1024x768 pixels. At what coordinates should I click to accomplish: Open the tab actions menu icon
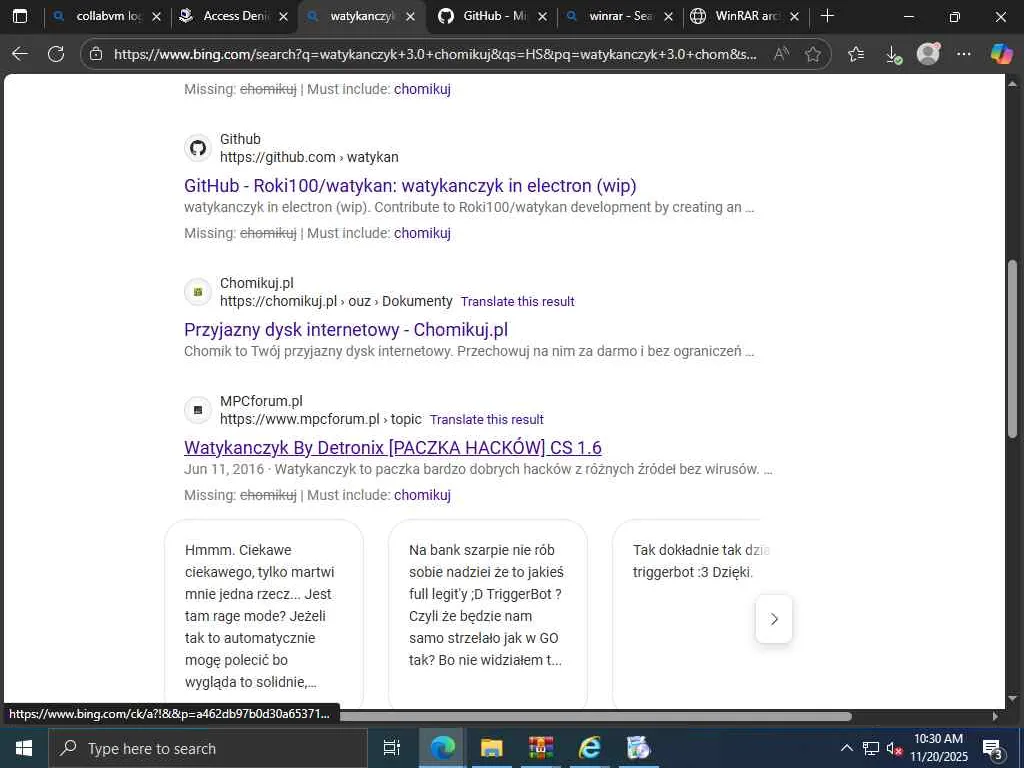(x=20, y=16)
